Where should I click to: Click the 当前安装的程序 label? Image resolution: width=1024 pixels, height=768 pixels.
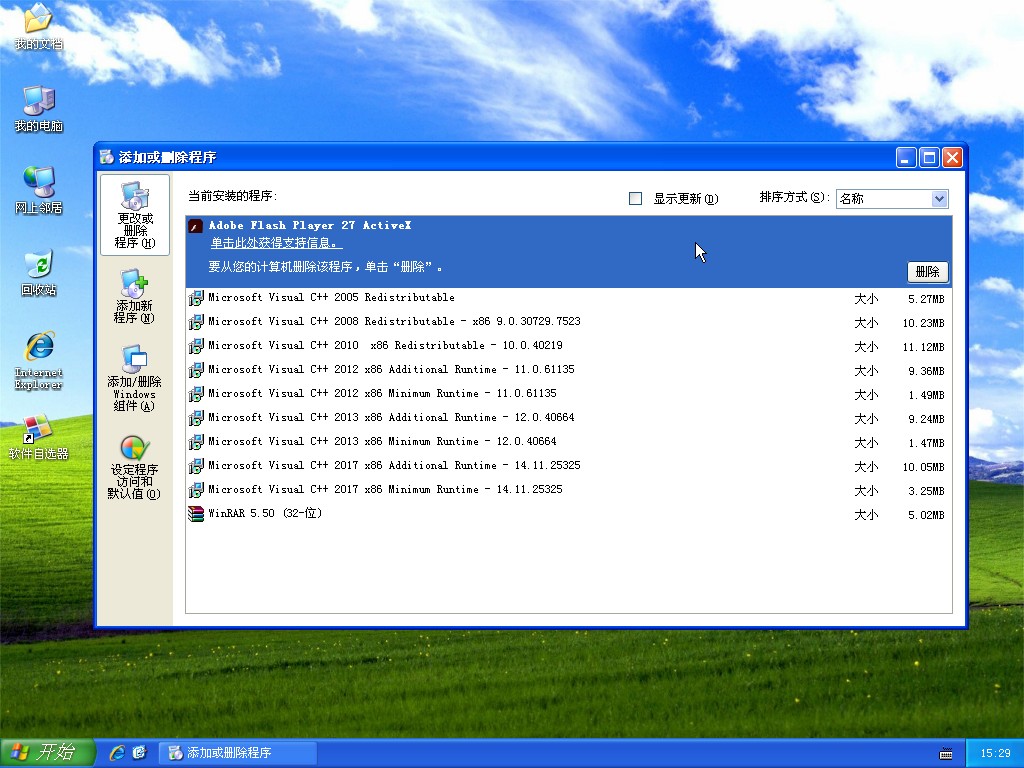pyautogui.click(x=232, y=196)
